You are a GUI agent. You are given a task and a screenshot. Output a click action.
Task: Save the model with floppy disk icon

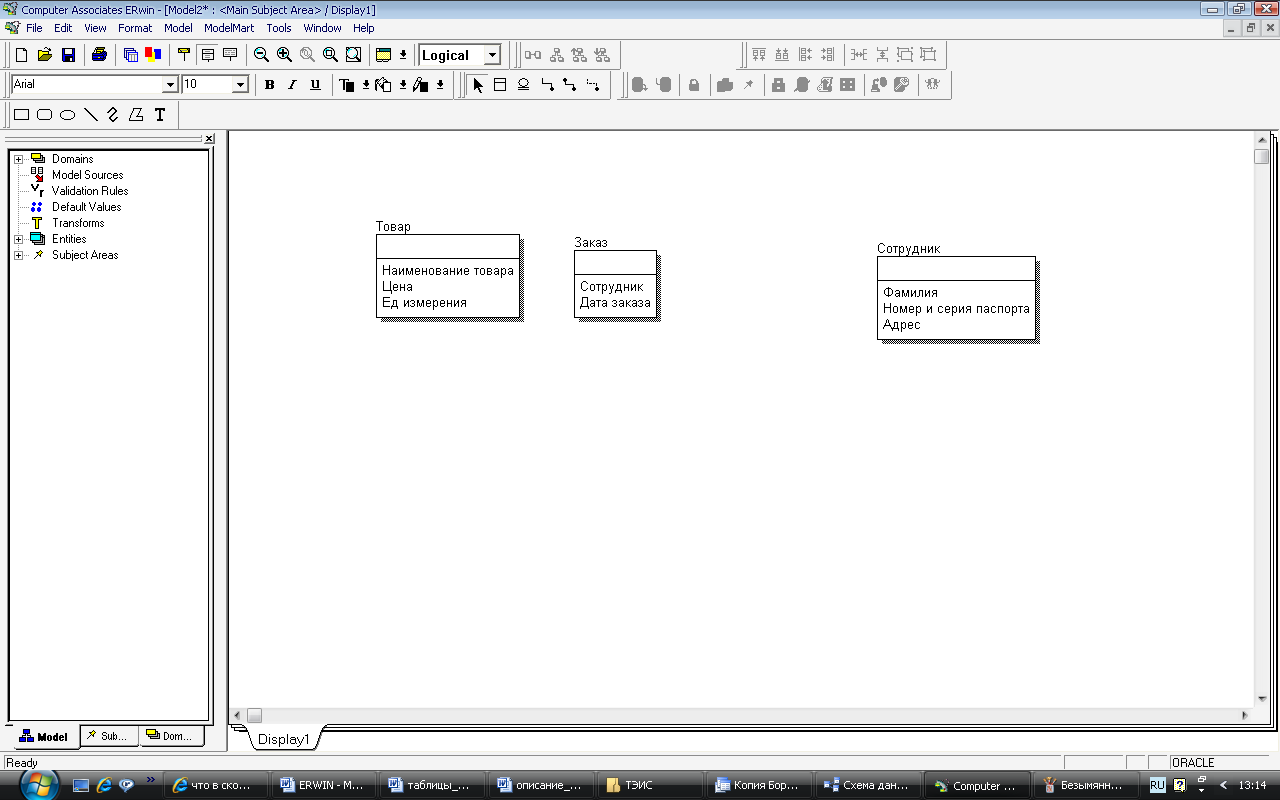69,55
